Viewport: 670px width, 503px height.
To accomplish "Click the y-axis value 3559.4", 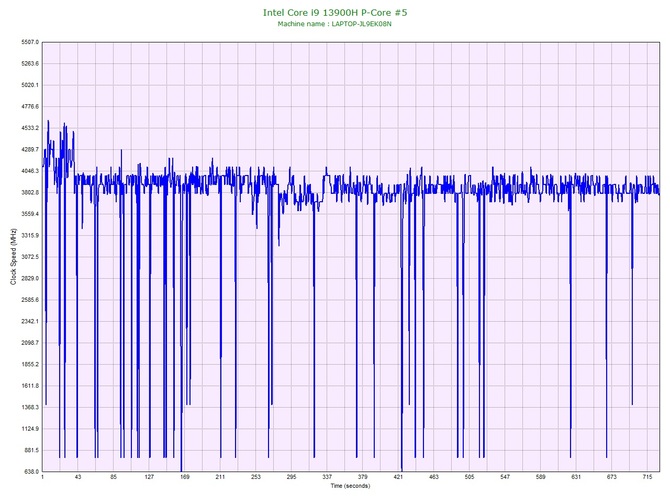I will click(30, 214).
